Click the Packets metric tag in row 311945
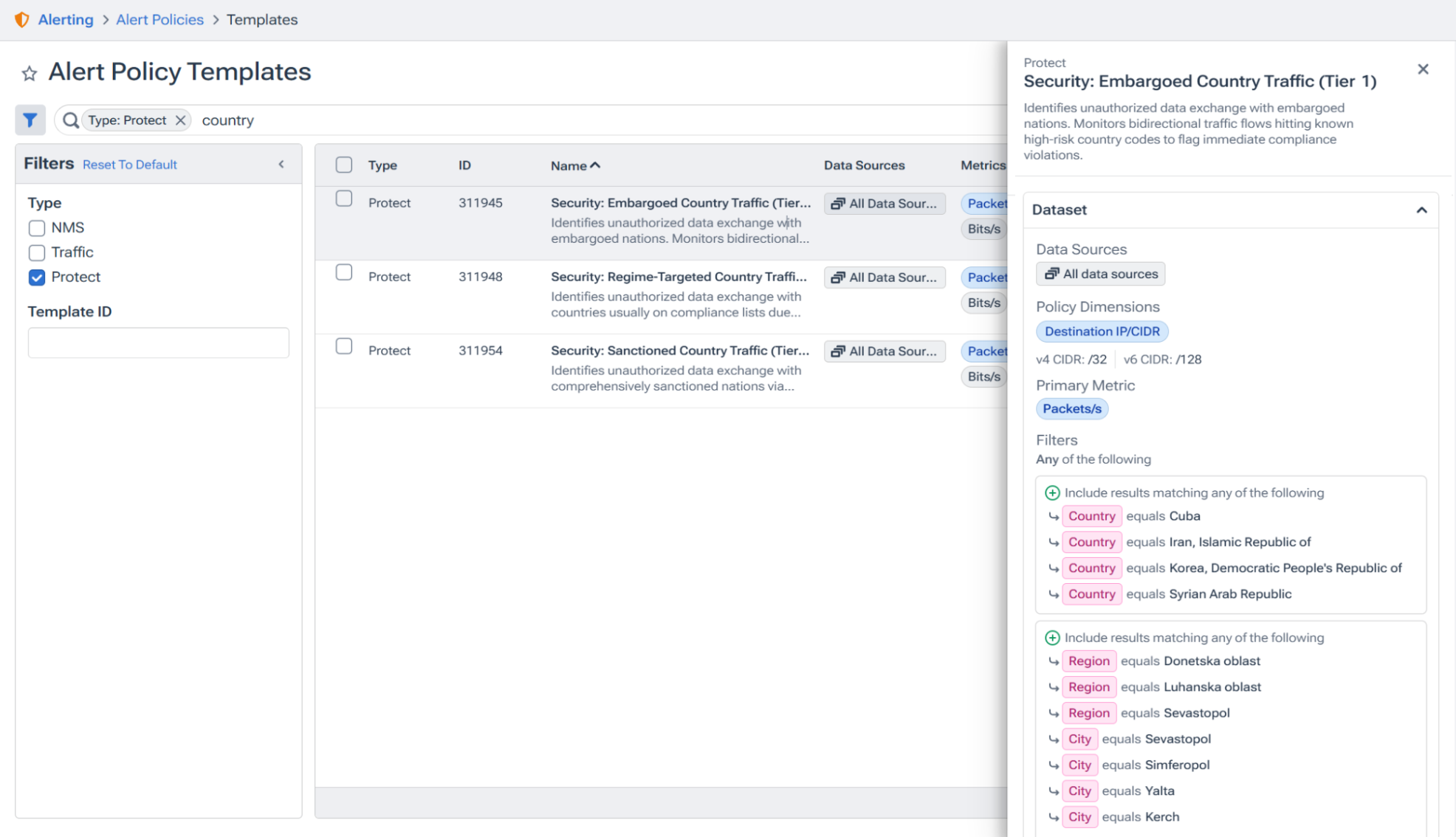This screenshot has width=1456, height=837. point(985,204)
